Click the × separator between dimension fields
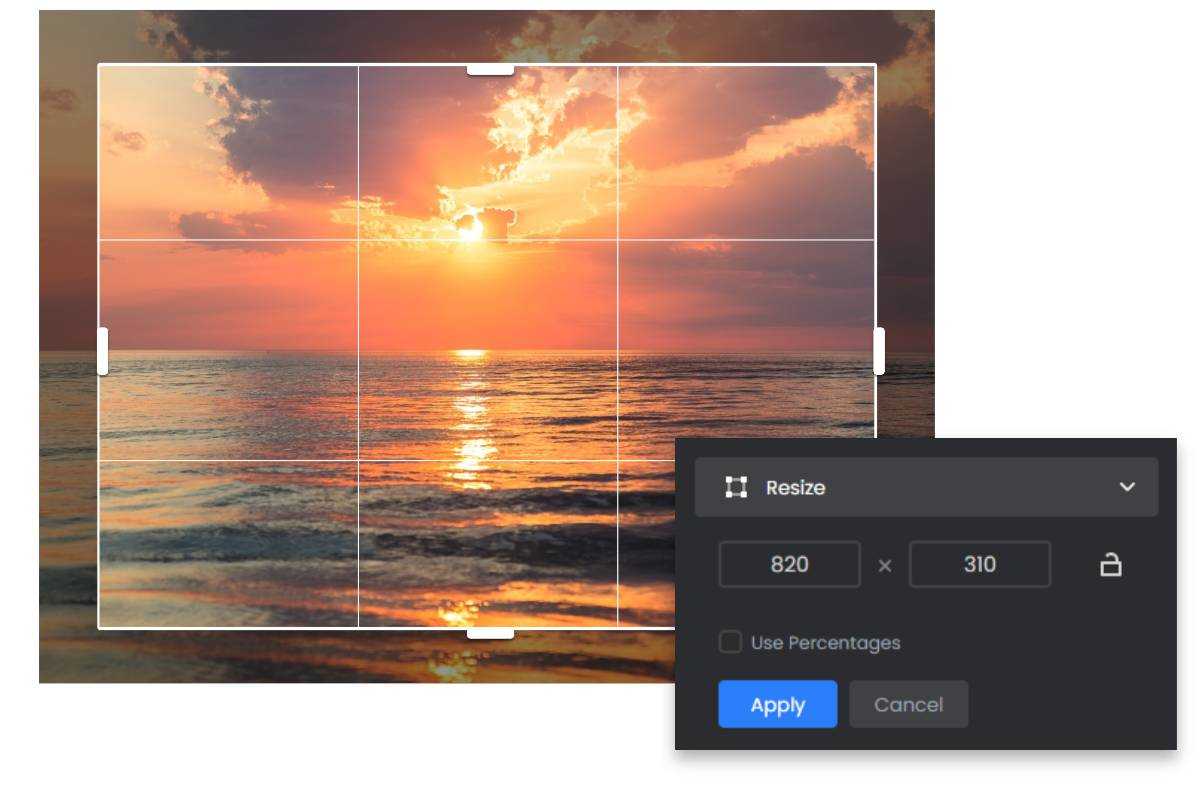This screenshot has height=800, width=1200. pyautogui.click(x=884, y=564)
